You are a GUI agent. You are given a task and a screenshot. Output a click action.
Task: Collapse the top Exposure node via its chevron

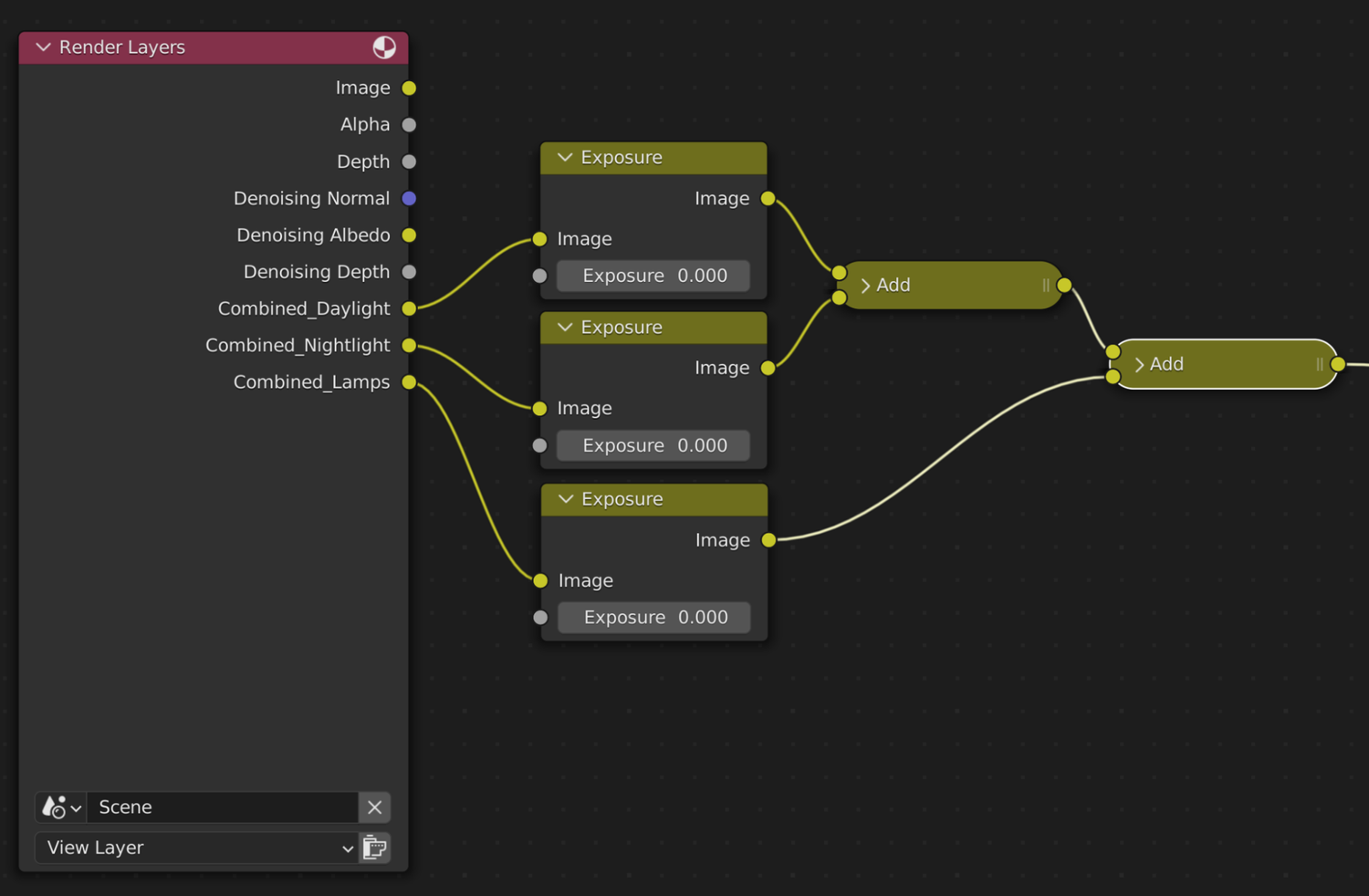coord(564,157)
